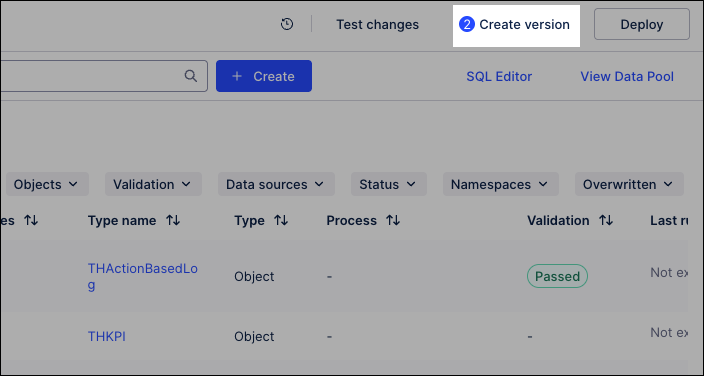The height and width of the screenshot is (376, 704).
Task: Click the blue Create button
Action: pyautogui.click(x=264, y=76)
